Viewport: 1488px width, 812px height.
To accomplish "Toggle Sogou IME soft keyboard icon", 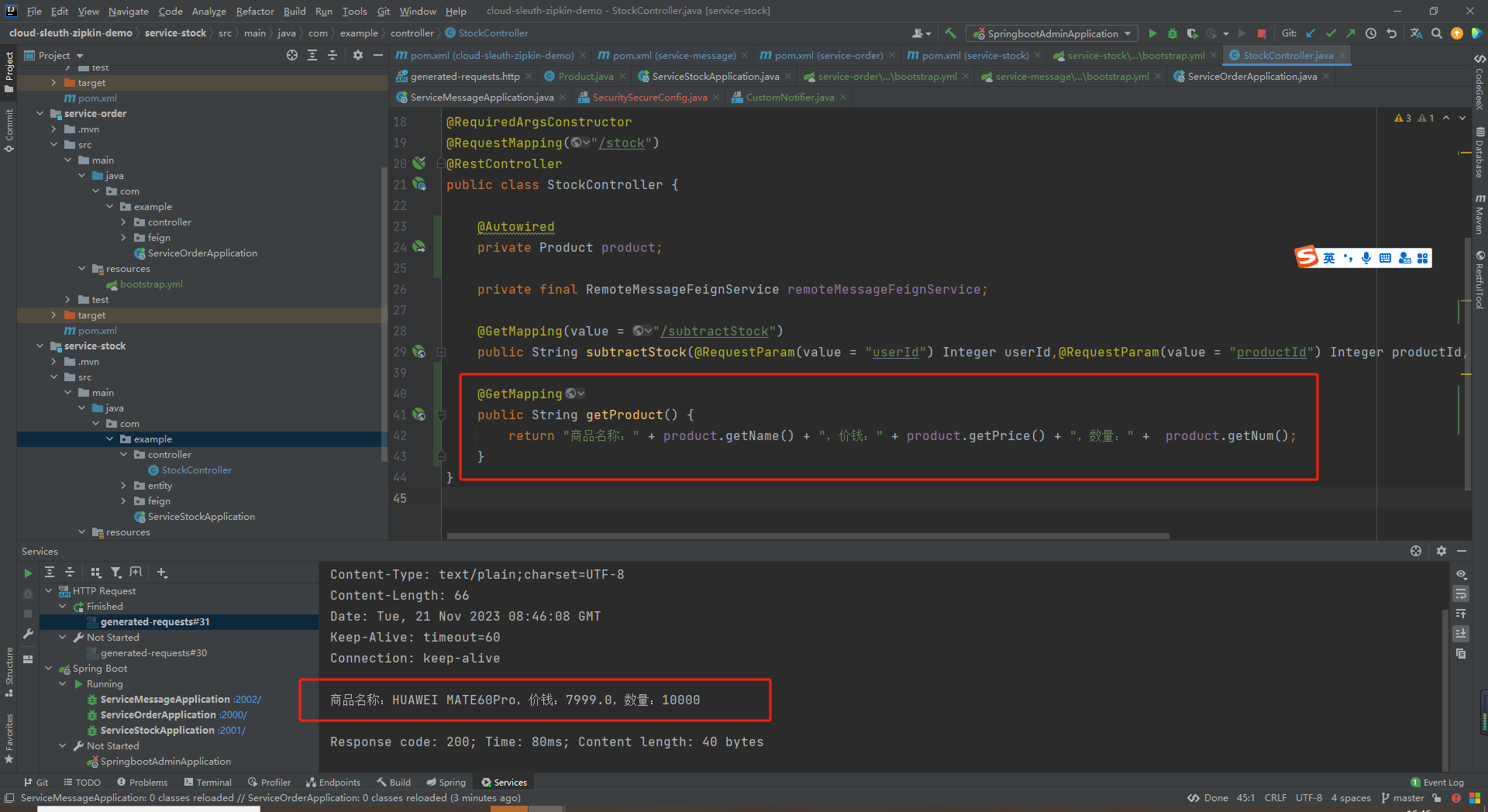I will point(1385,258).
